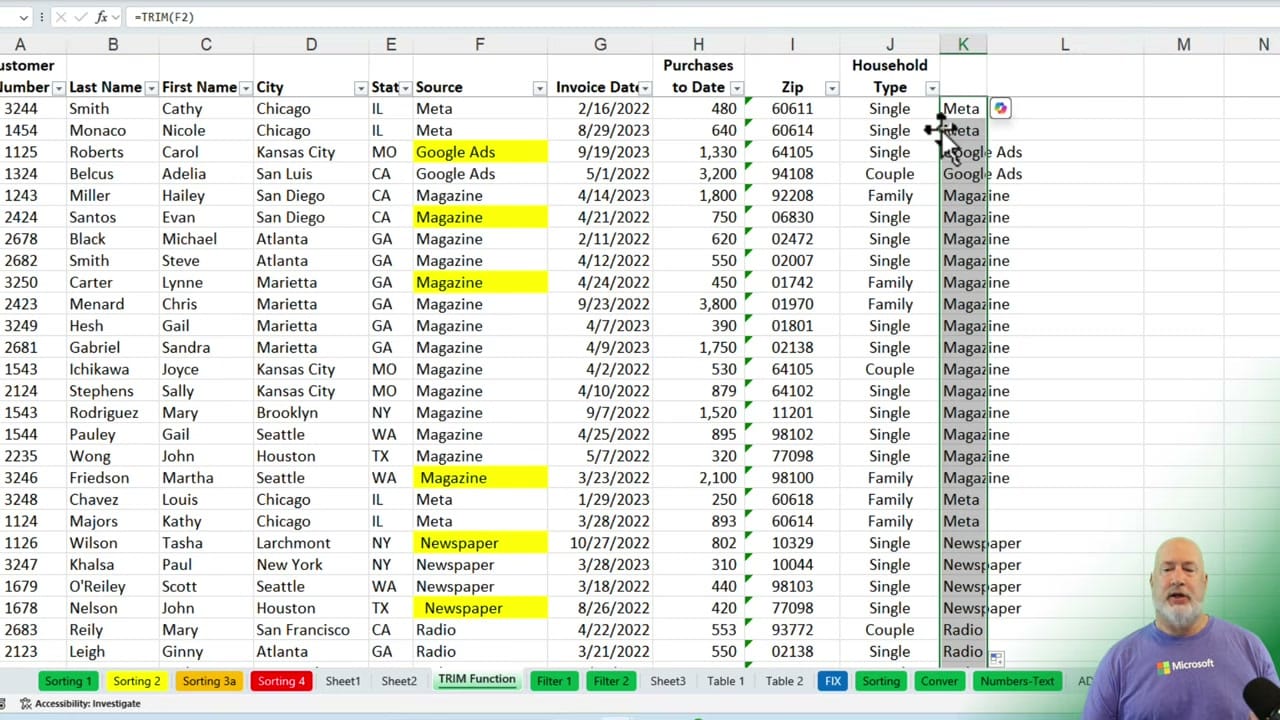Open the Household Type filter dropdown
This screenshot has width=1280, height=720.
pyautogui.click(x=931, y=87)
